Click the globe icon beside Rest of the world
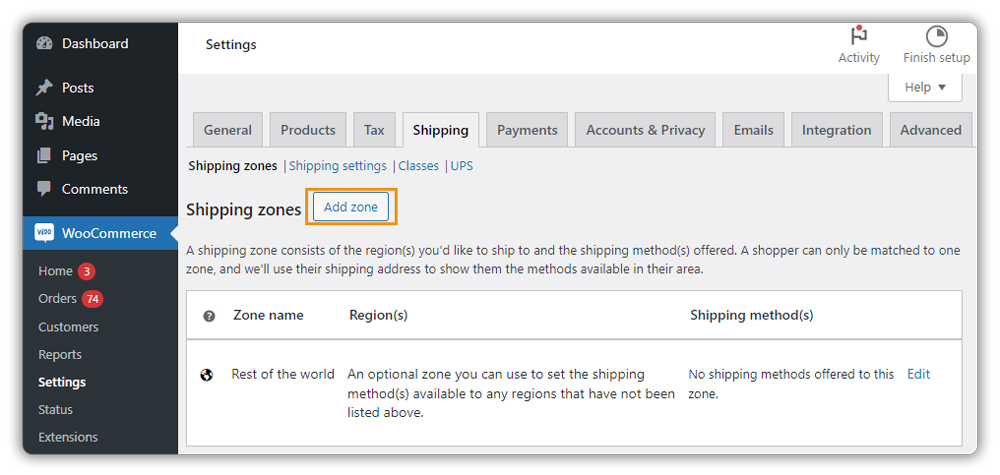The image size is (1000, 475). [206, 375]
